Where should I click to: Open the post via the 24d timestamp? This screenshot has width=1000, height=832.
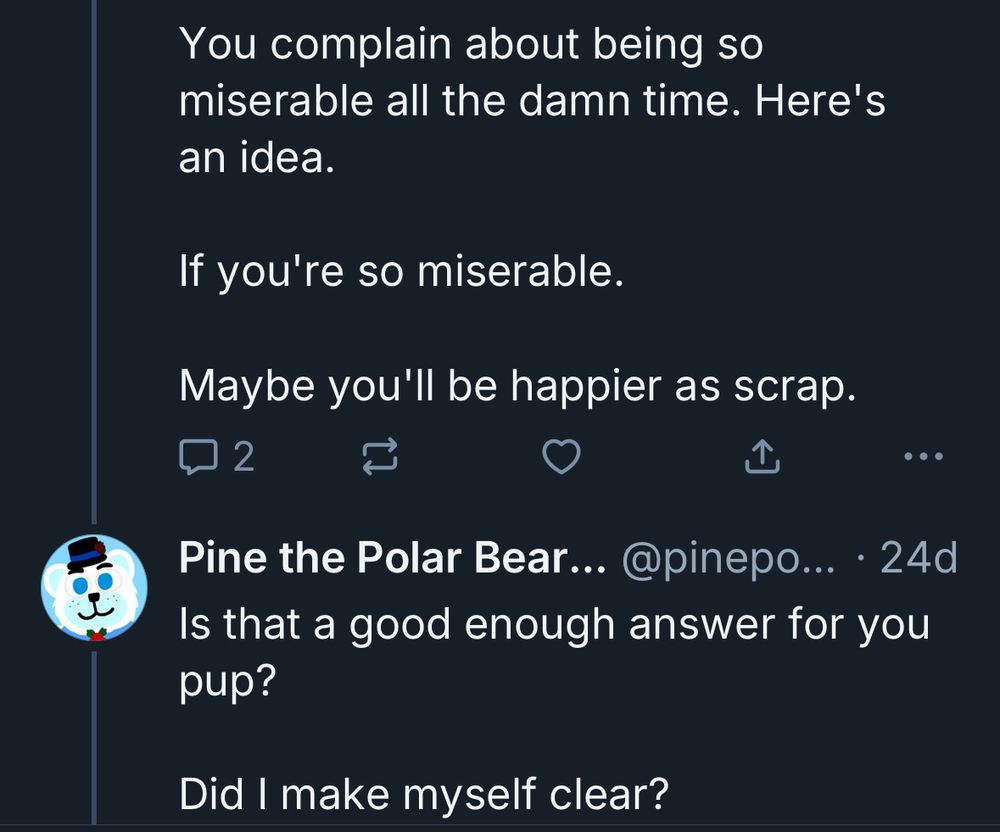tap(917, 559)
